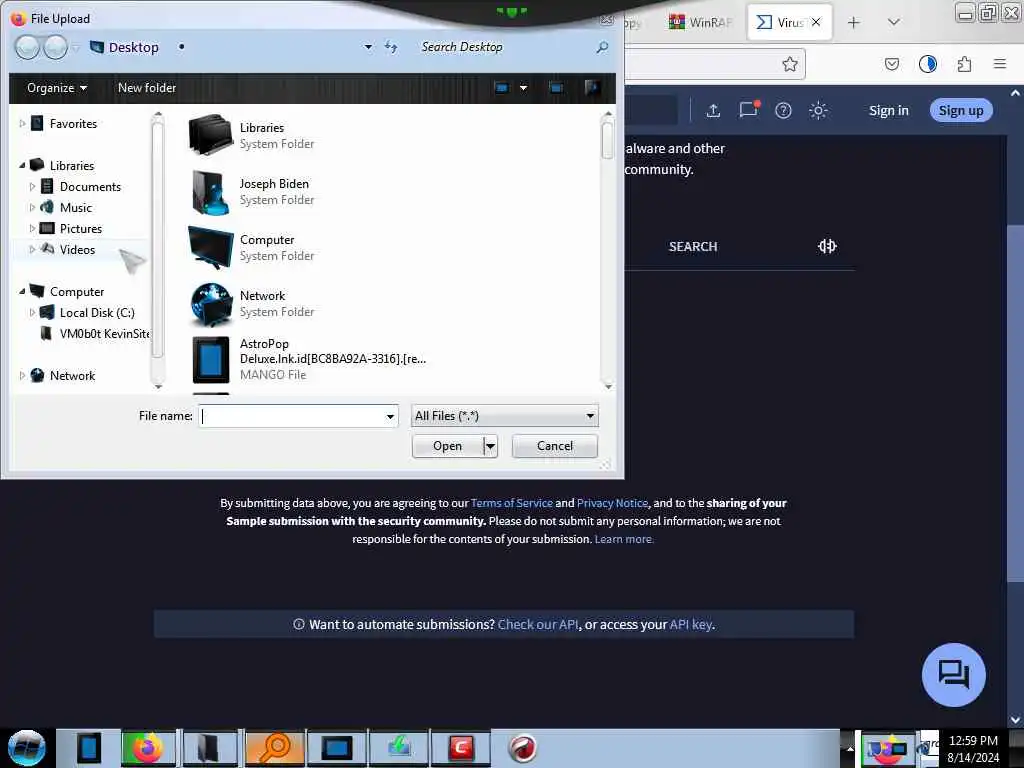Viewport: 1024px width, 768px height.
Task: Select Local Disk (C:) in navigation pane
Action: 97,312
